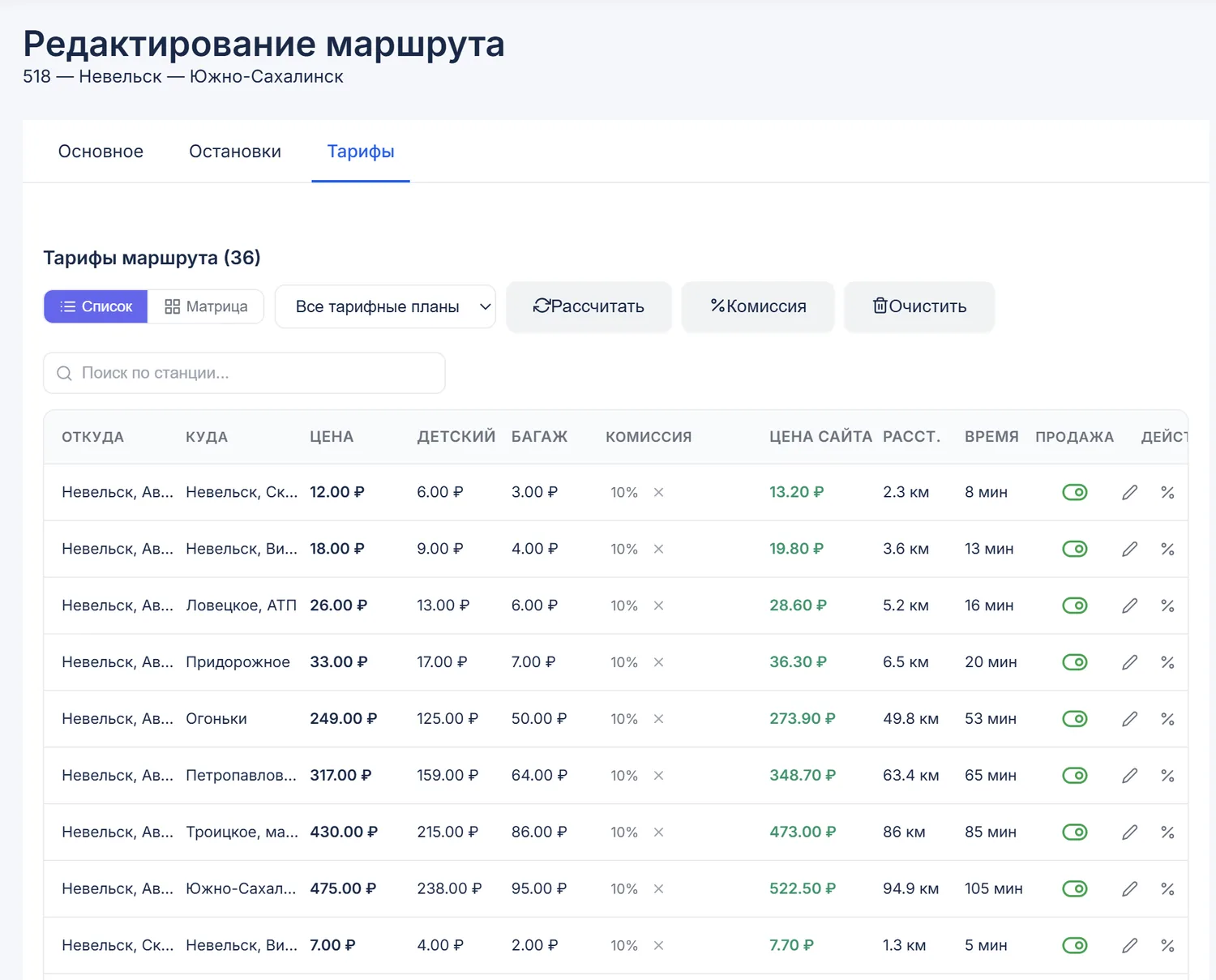Remove 10% commission from 317.00 ₽ row
The width and height of the screenshot is (1216, 980).
pos(658,776)
